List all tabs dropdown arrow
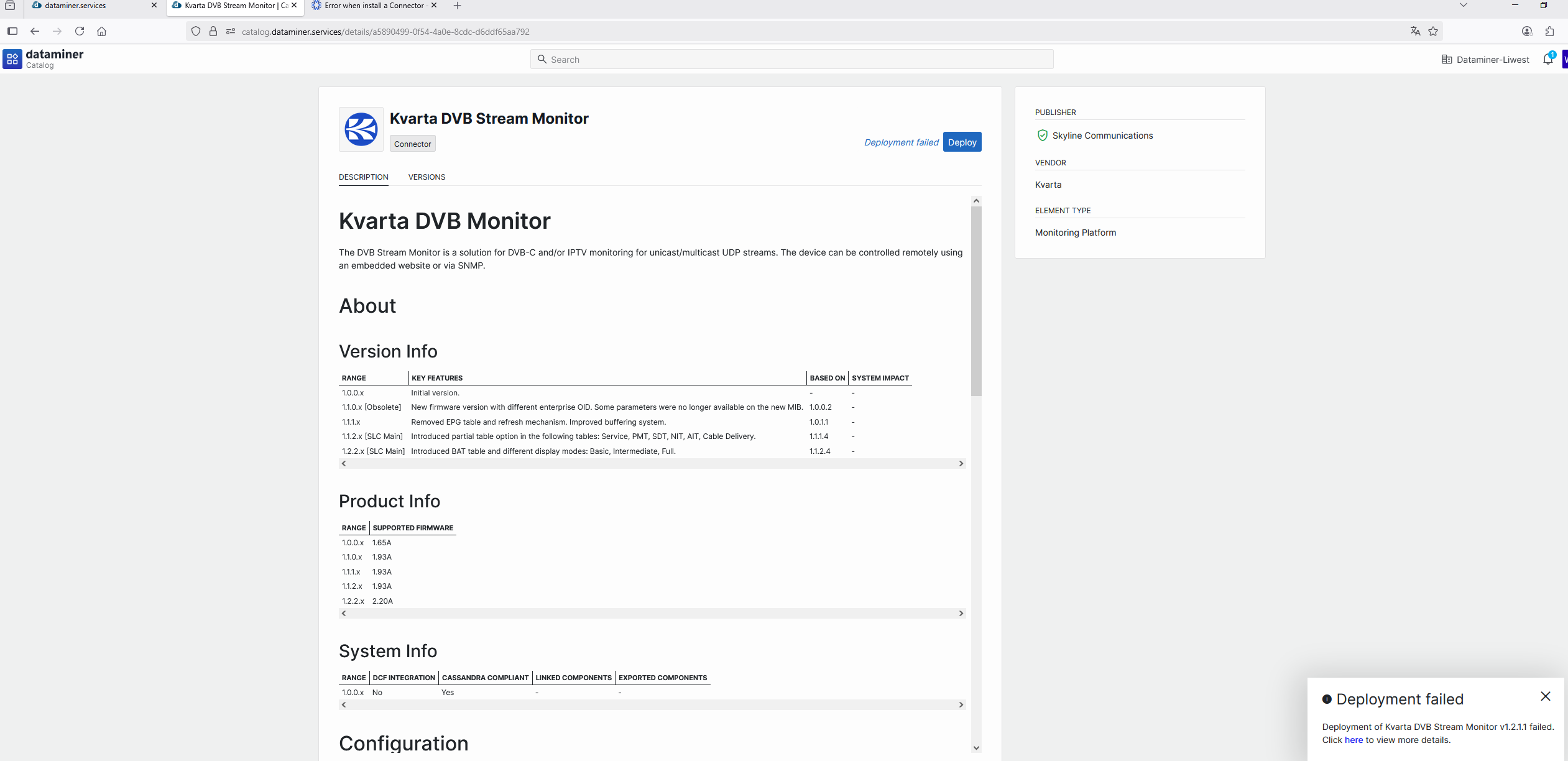 coord(1464,5)
